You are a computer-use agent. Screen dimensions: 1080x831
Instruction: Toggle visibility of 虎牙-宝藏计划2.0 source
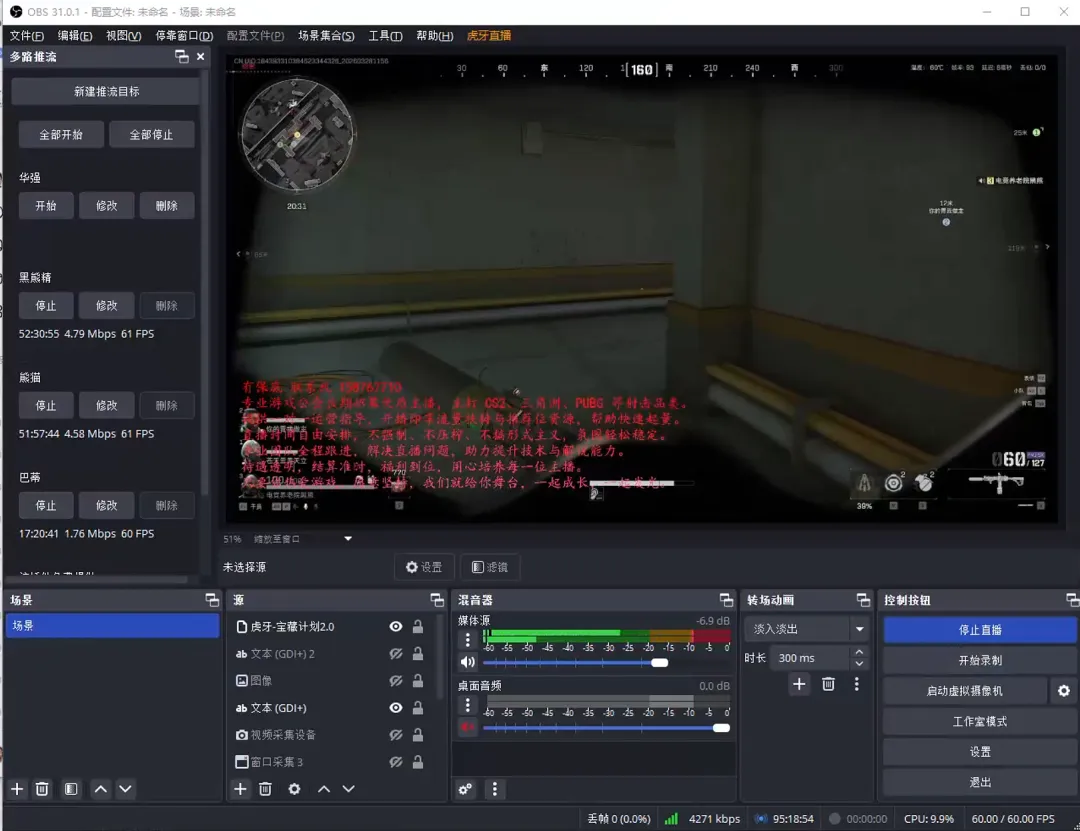[x=395, y=626]
